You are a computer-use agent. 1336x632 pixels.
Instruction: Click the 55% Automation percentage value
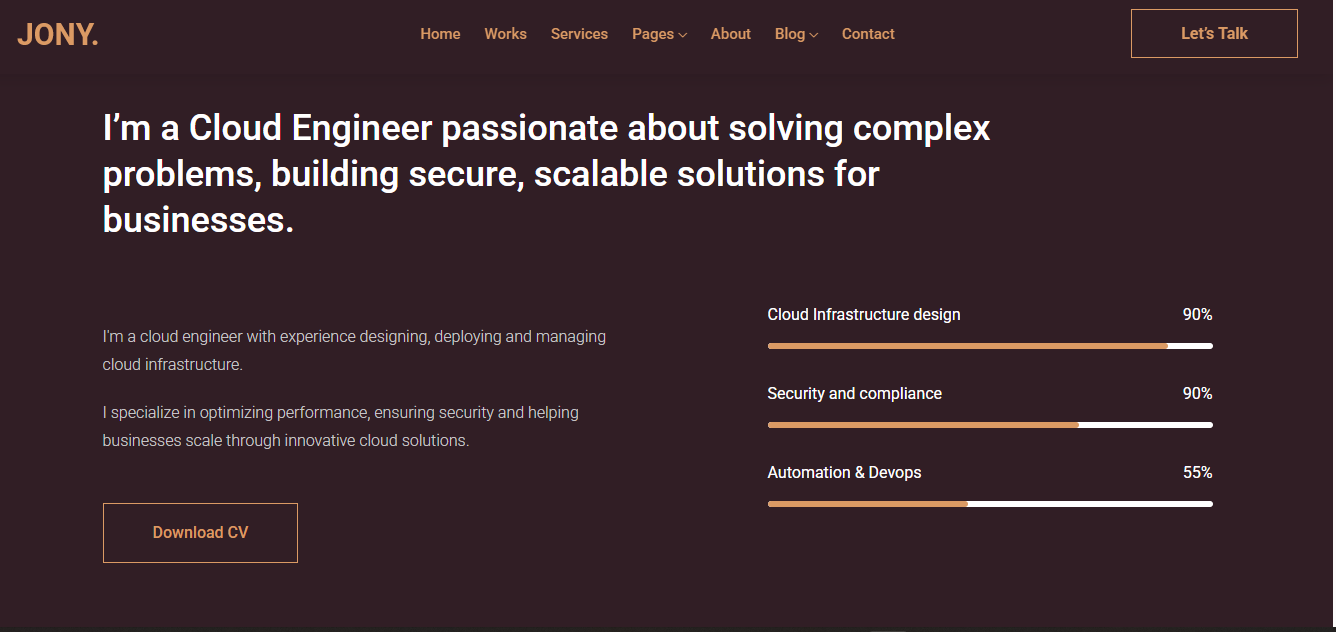(1198, 472)
